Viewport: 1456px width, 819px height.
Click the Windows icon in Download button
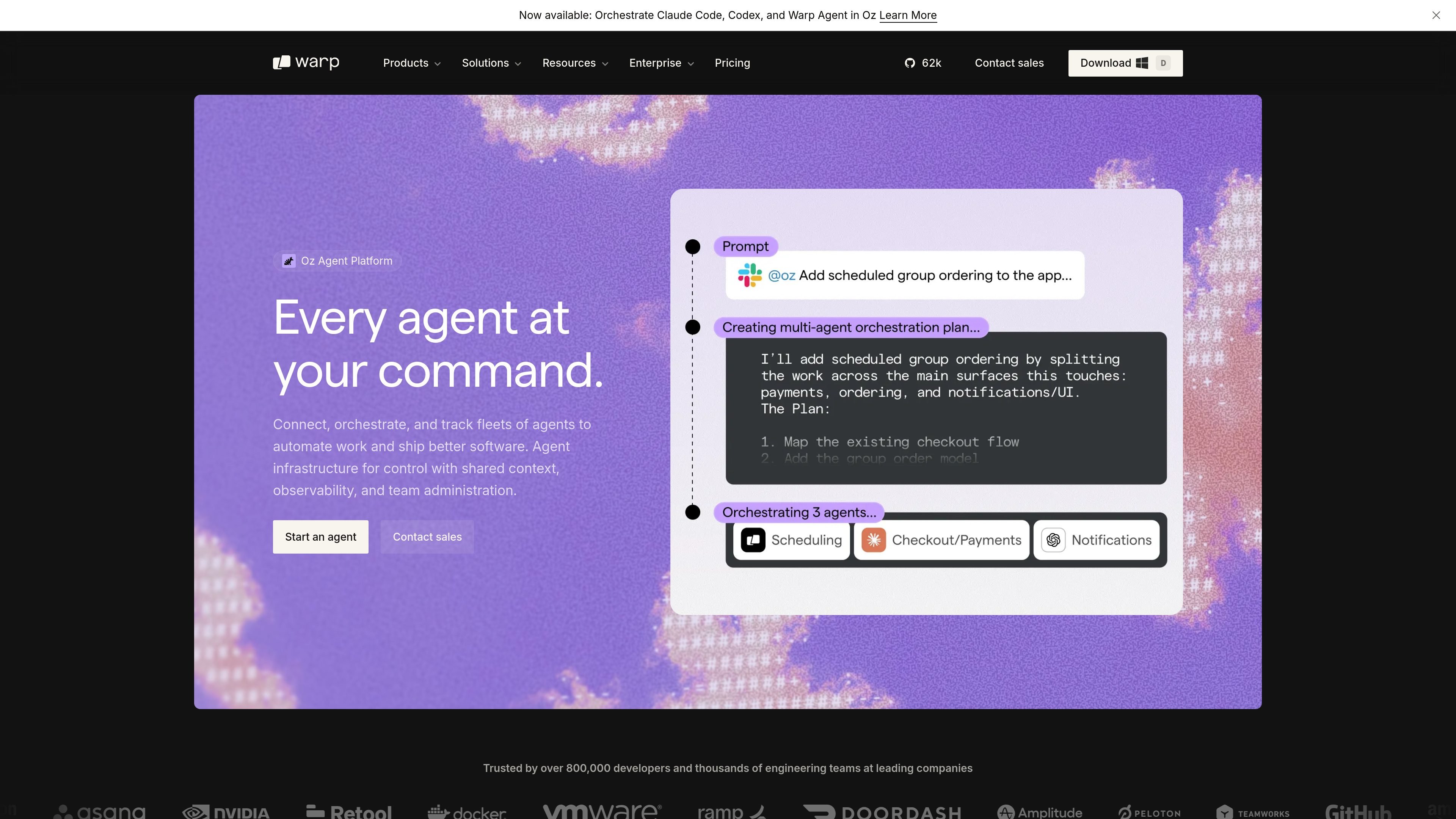1142,63
